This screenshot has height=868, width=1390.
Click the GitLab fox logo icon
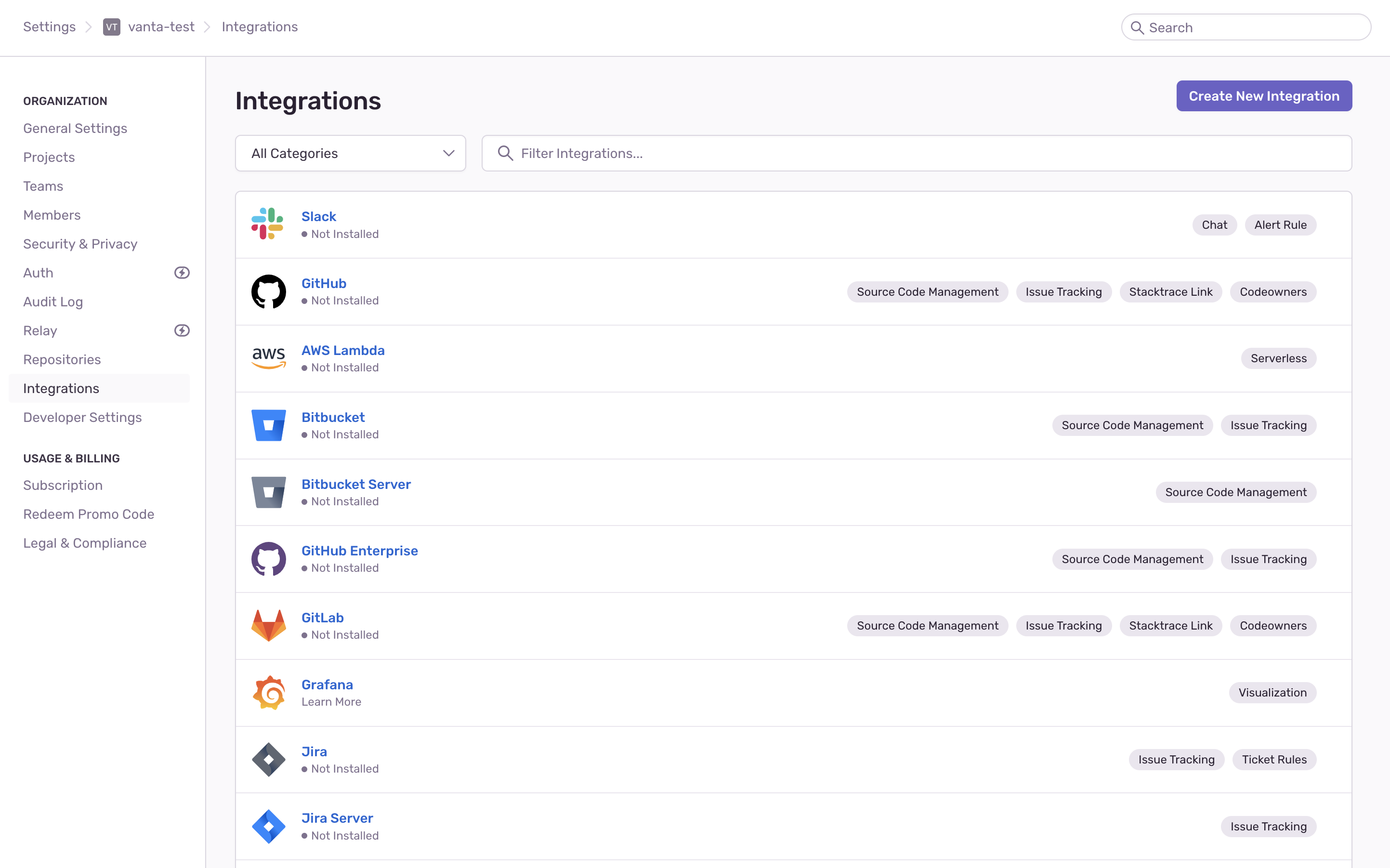click(x=268, y=626)
